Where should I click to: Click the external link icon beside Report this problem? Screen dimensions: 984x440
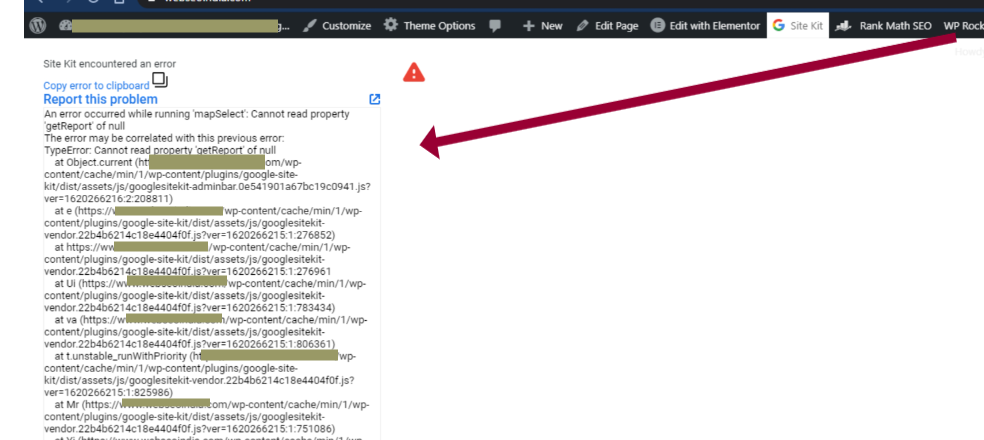(375, 99)
